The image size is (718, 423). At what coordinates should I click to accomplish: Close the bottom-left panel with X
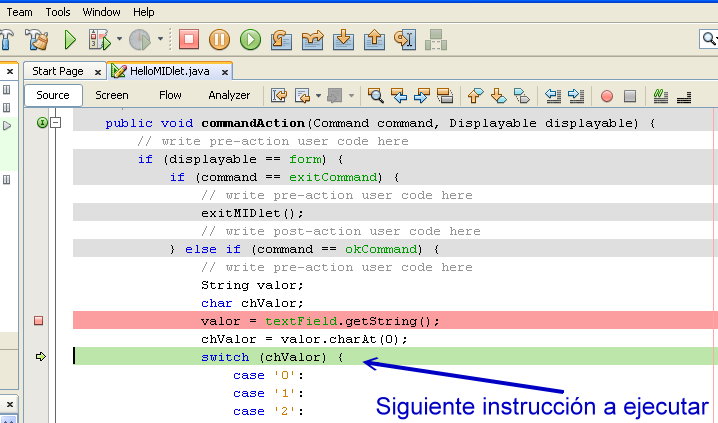click(10, 404)
